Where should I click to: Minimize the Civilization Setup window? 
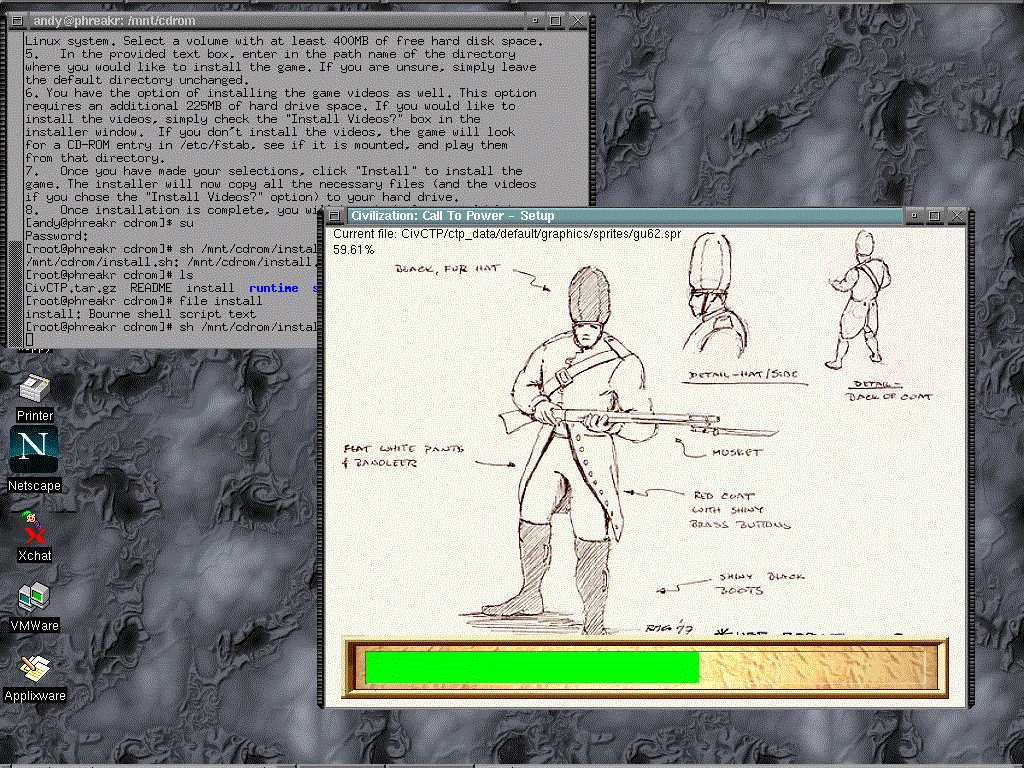coord(915,216)
